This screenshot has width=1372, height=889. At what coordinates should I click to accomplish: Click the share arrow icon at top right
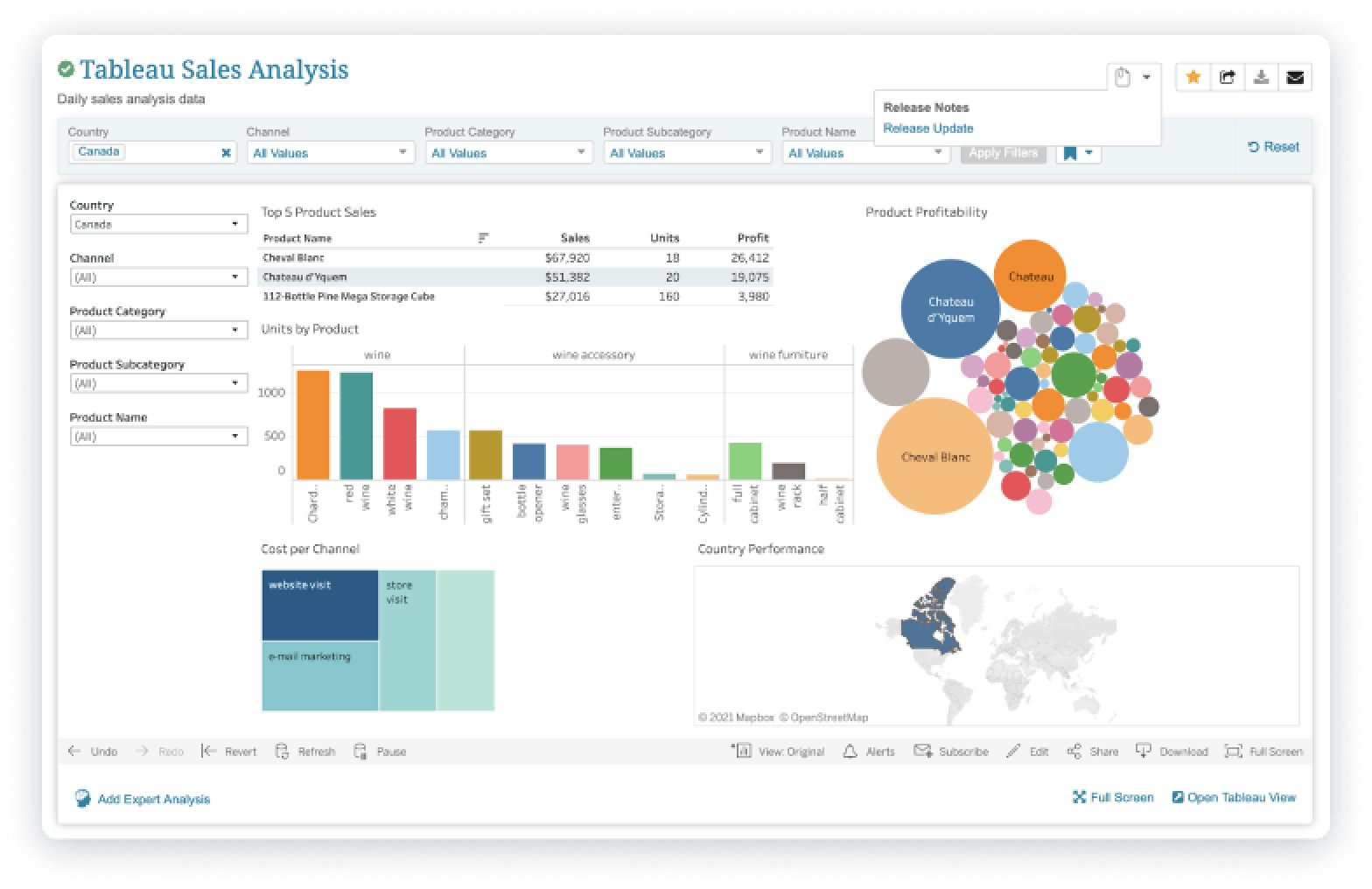[x=1227, y=77]
